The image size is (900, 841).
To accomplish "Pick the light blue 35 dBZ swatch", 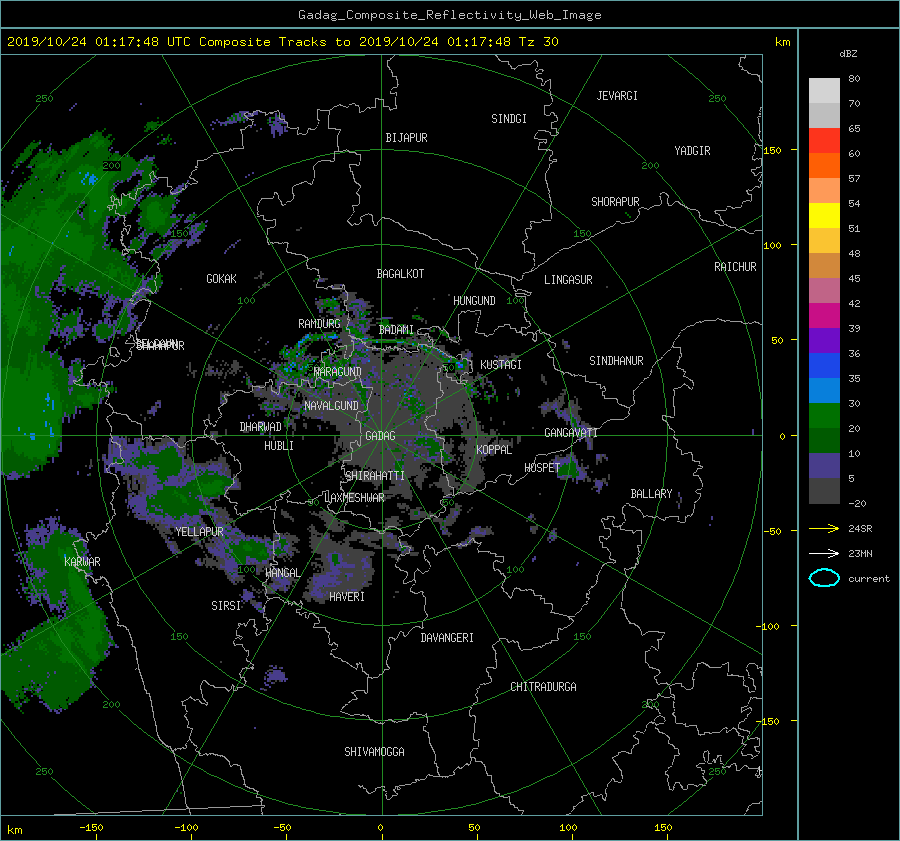I will coord(824,390).
